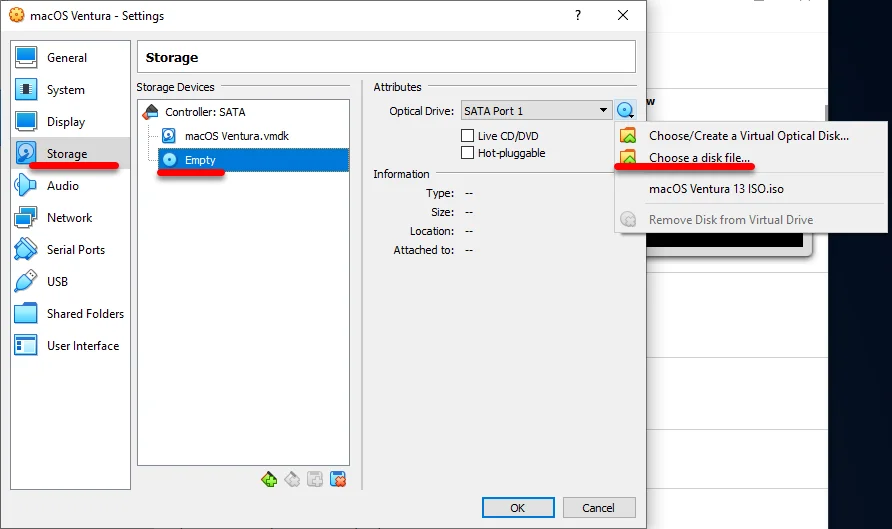Close the Settings dialog window

(x=623, y=15)
